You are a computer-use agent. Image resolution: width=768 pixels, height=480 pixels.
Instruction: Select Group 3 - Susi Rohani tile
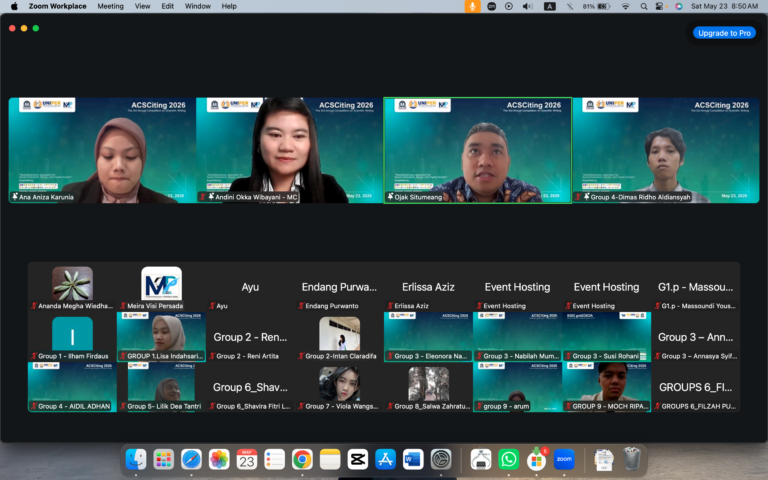606,337
